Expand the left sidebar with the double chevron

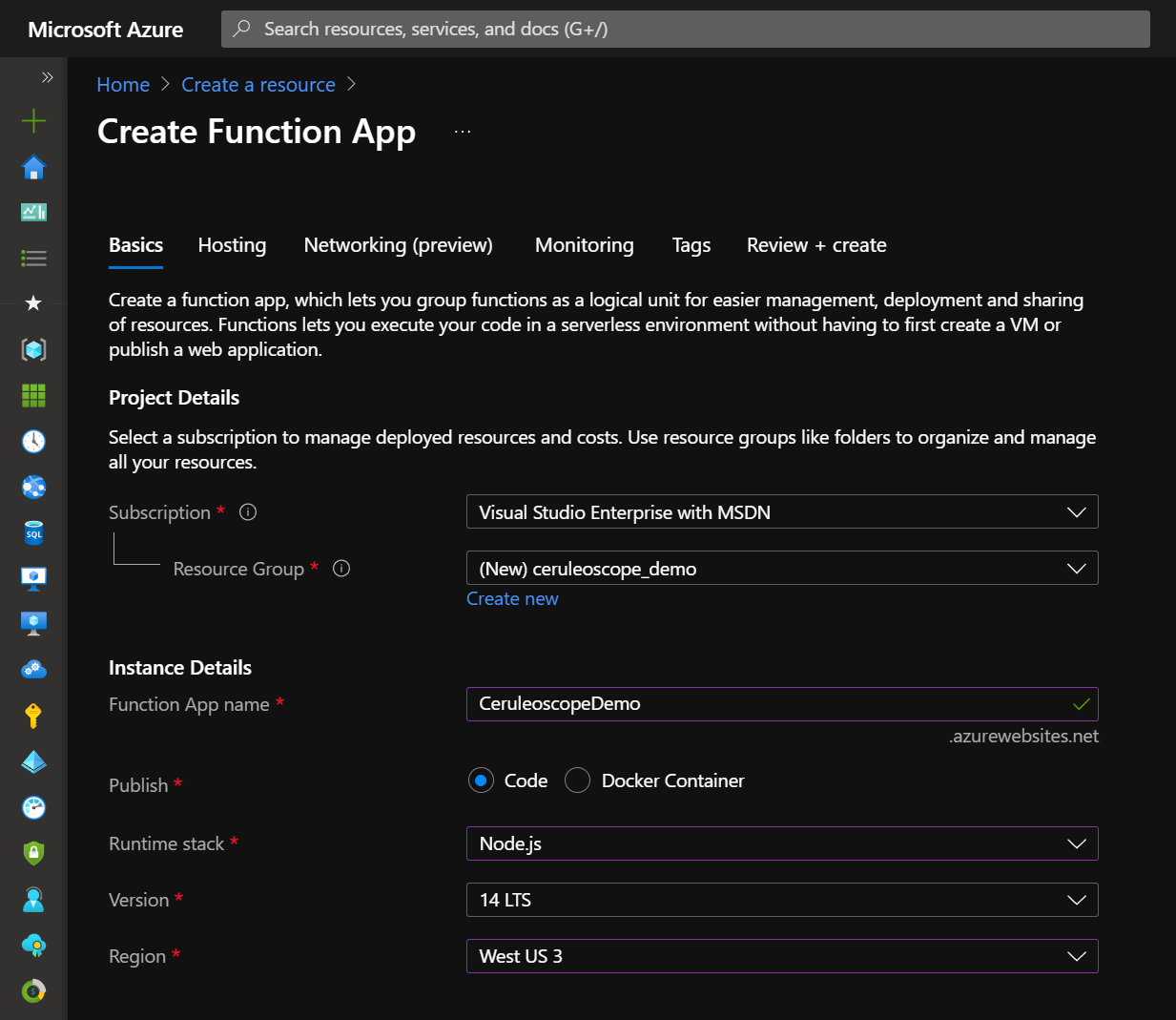click(x=47, y=76)
